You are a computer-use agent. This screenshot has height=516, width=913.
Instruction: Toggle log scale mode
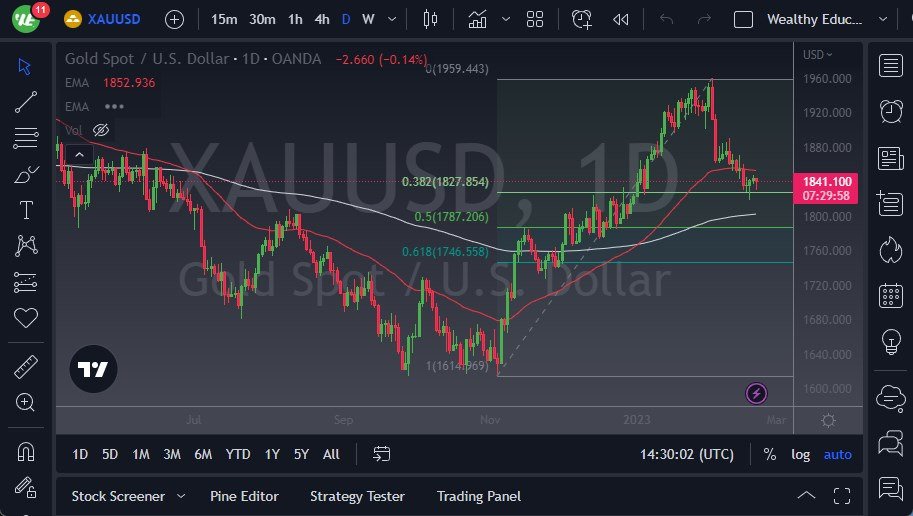[800, 454]
